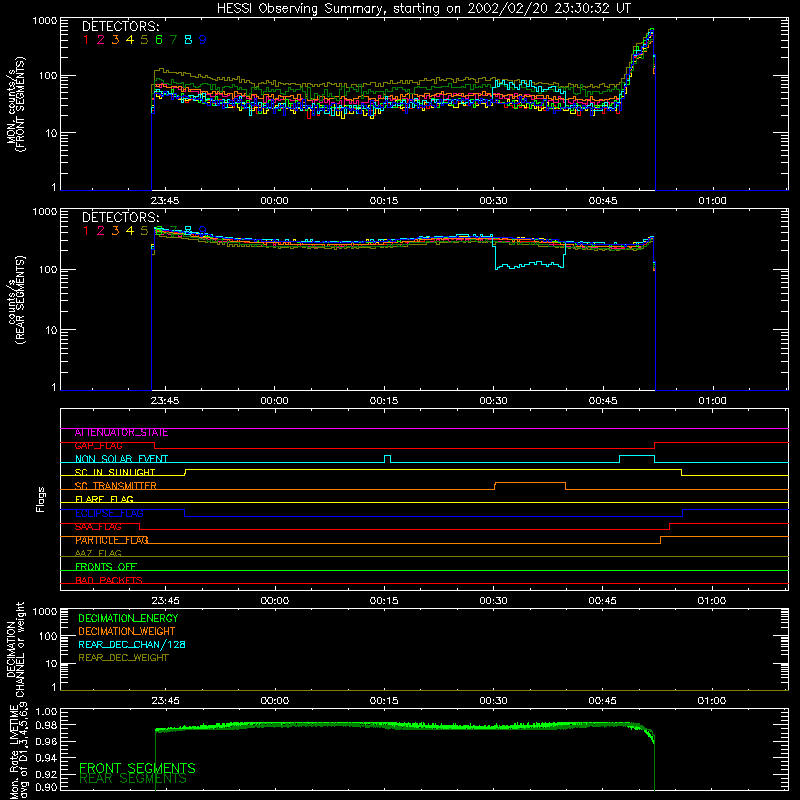Click the vertical Flags axis title
This screenshot has width=800, height=800.
(41, 499)
